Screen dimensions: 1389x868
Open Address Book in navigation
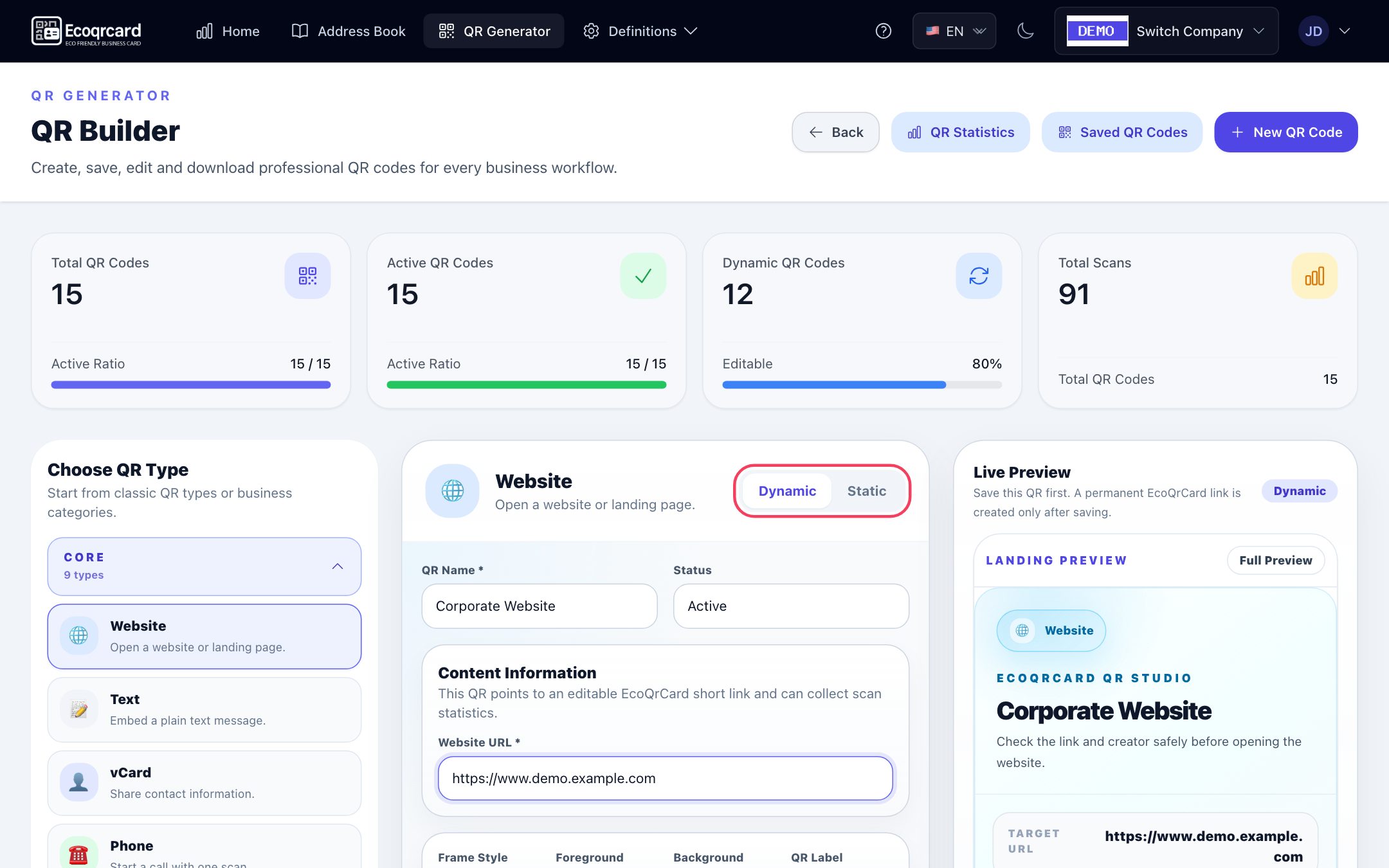click(349, 31)
